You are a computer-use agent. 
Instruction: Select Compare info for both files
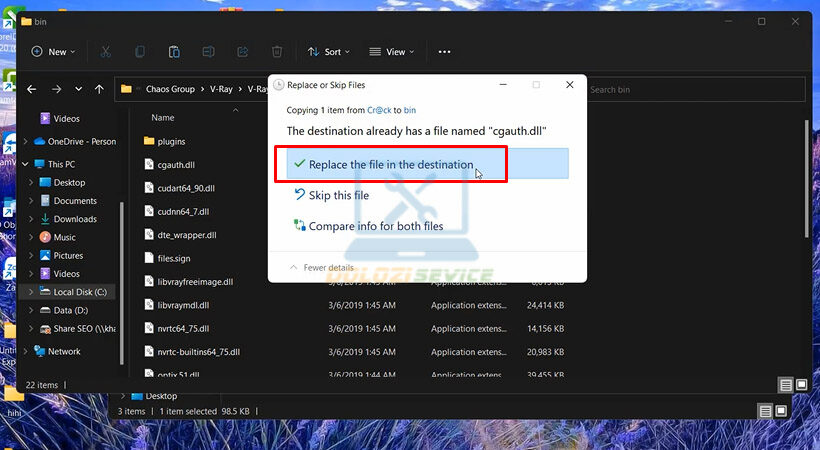[375, 226]
